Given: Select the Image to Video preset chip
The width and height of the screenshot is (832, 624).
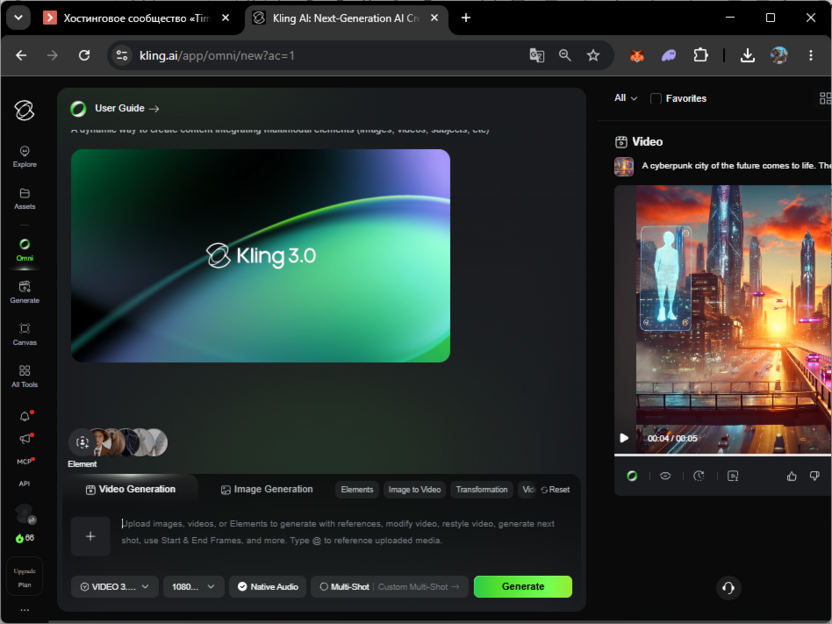Looking at the screenshot, I should pos(414,490).
